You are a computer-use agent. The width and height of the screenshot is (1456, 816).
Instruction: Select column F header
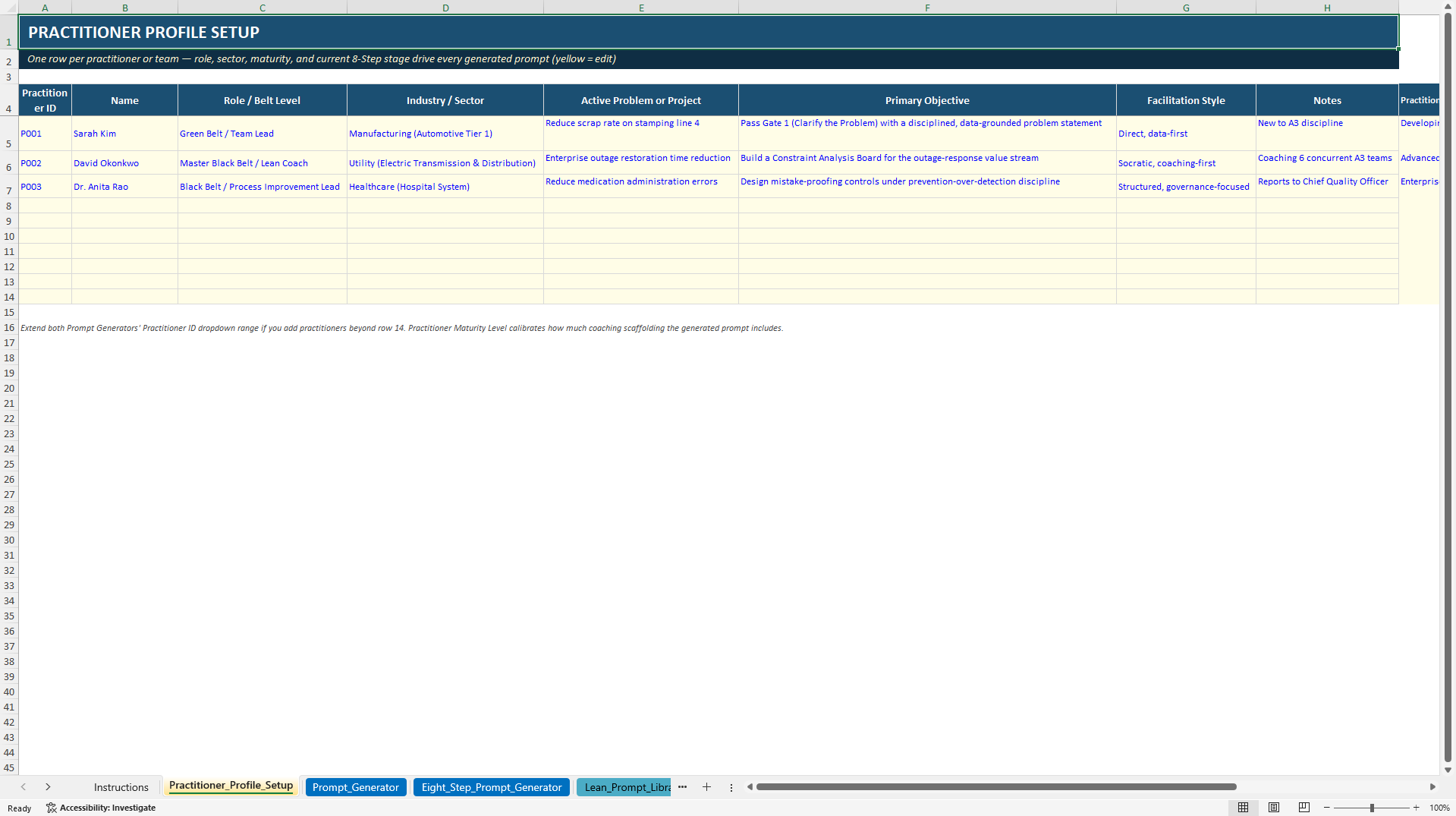[927, 8]
